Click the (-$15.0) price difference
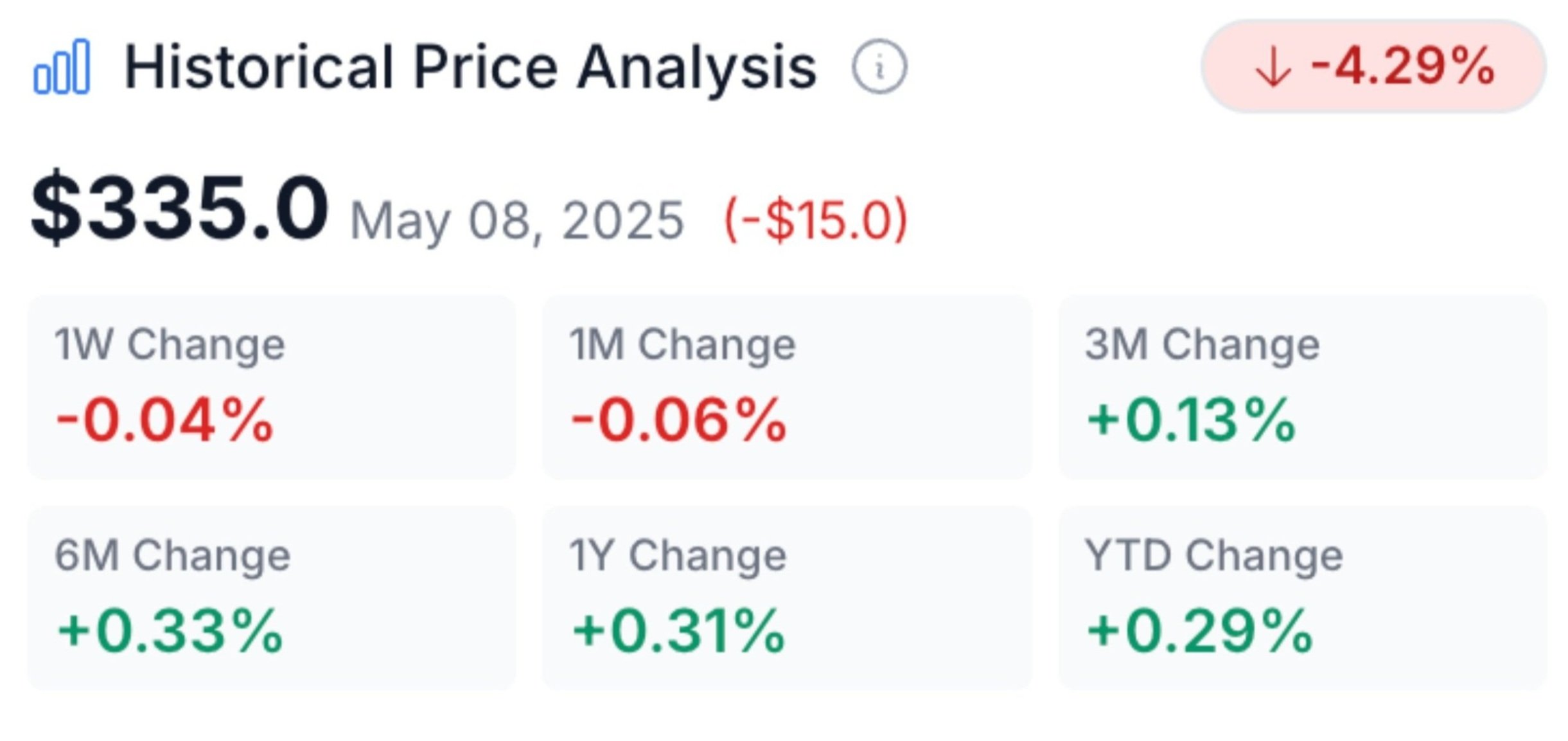 816,220
